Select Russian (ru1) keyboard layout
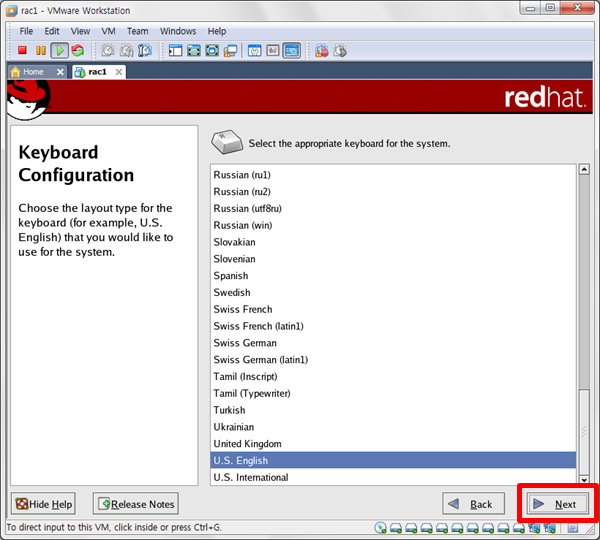 click(393, 175)
